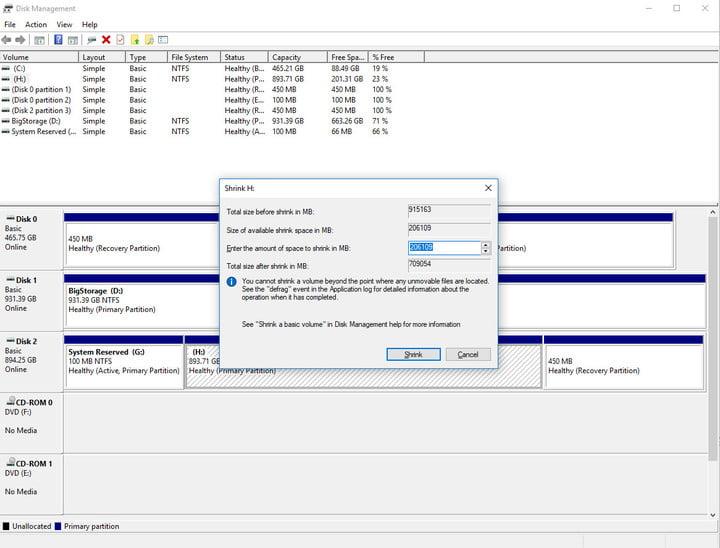Select the System Reserved (G:) partition block
This screenshot has width=720, height=548.
[124, 362]
